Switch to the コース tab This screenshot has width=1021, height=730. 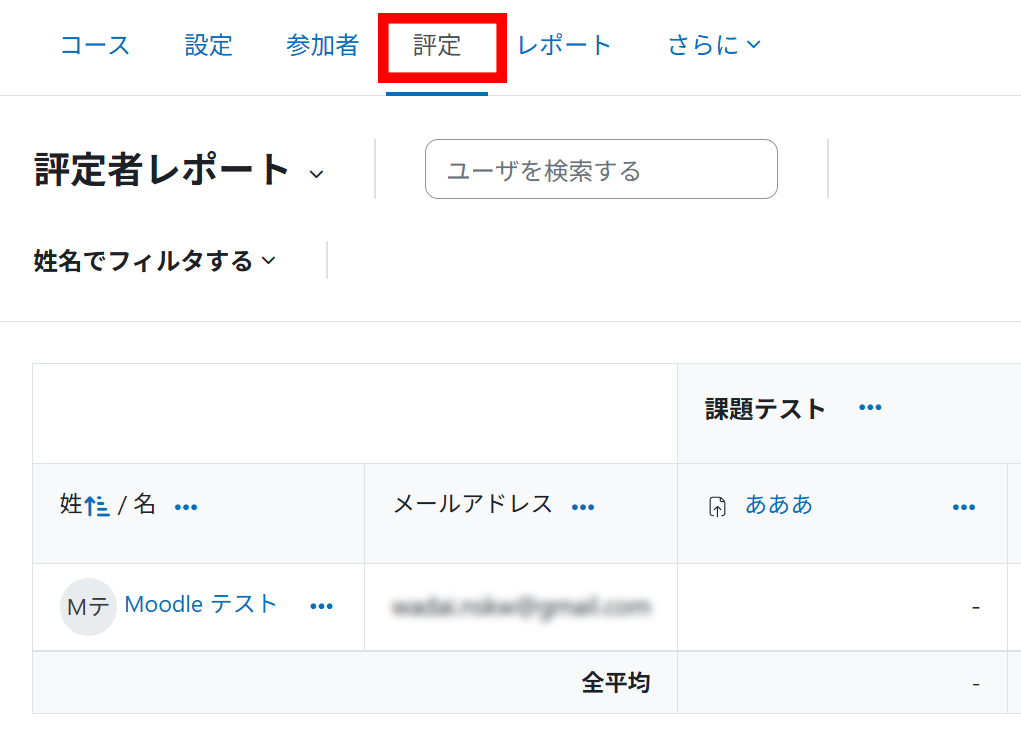pos(95,45)
